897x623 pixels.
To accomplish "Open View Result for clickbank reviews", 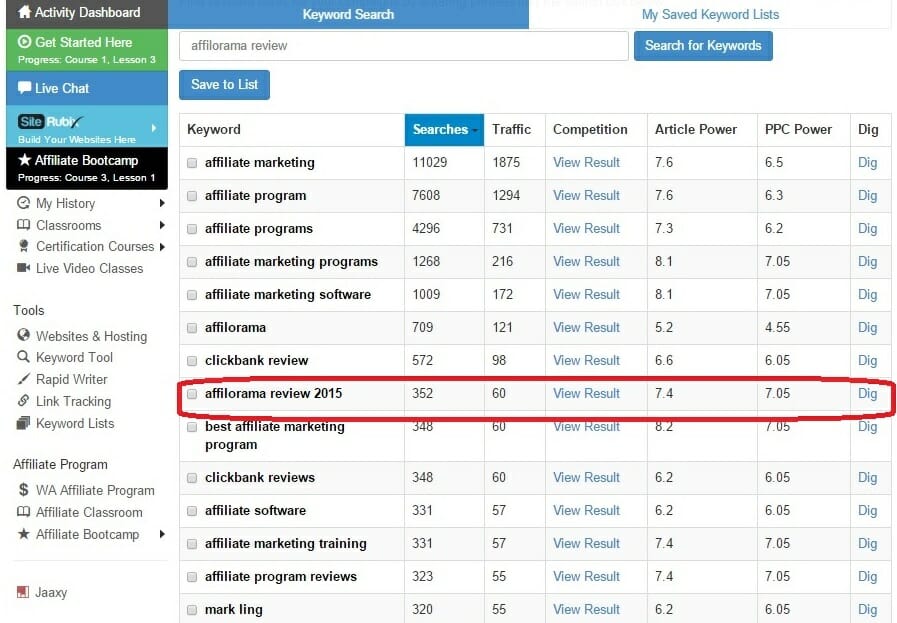I will (586, 478).
